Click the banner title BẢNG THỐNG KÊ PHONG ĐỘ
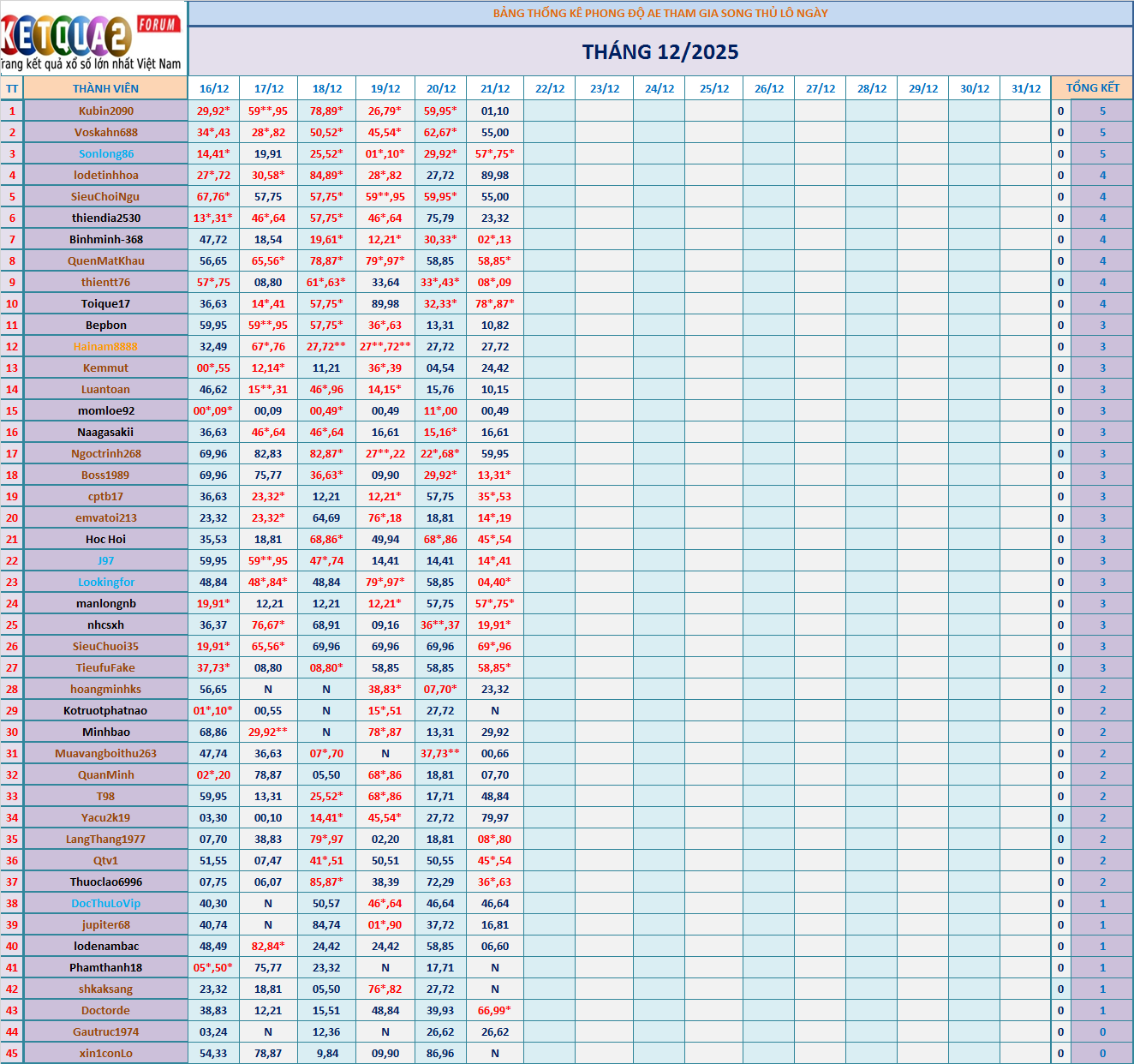Image resolution: width=1134 pixels, height=1064 pixels. click(x=660, y=13)
